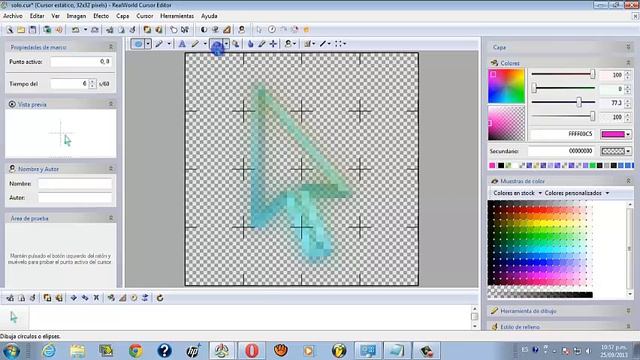Click the Secundario hex field 00000000
This screenshot has width=640, height=360.
tap(561, 151)
